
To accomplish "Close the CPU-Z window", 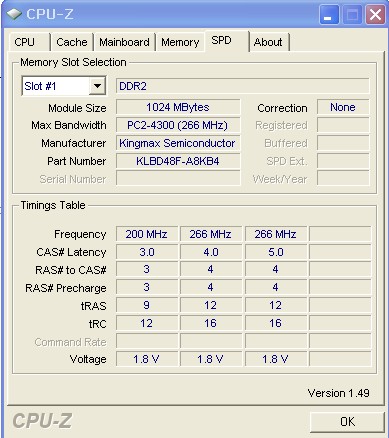I will (375, 14).
